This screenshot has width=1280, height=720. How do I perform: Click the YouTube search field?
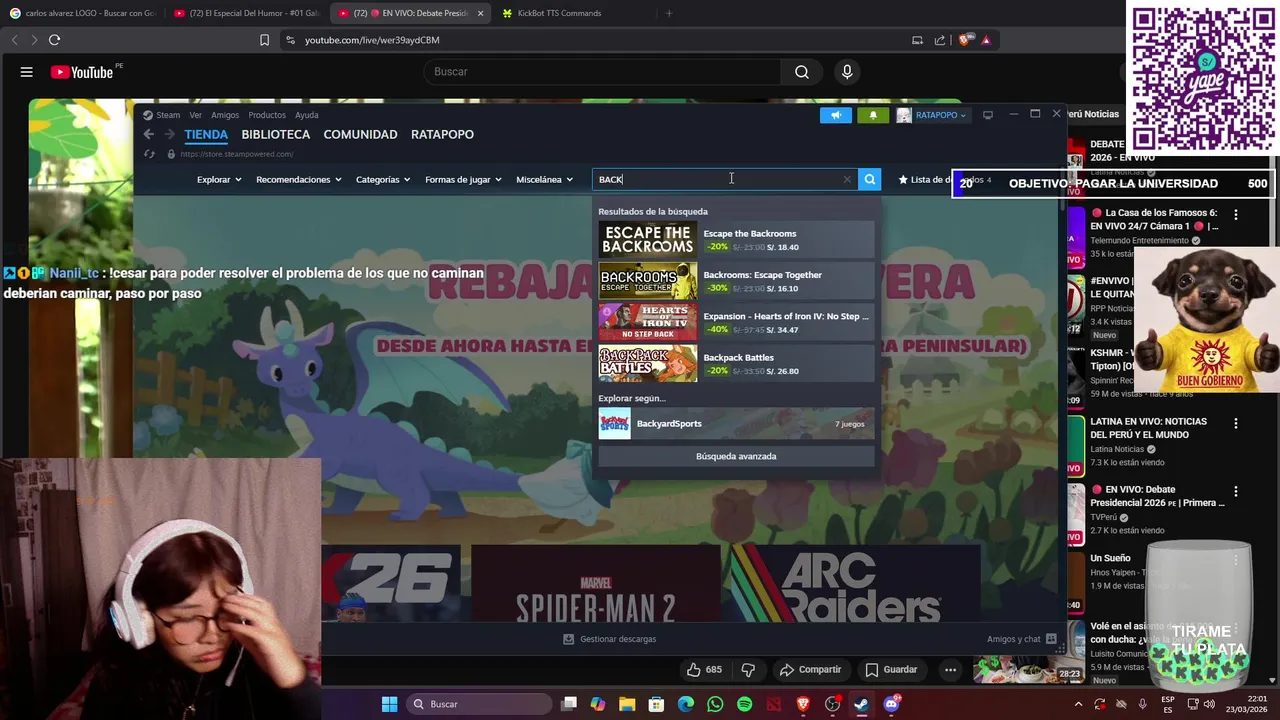(x=602, y=72)
